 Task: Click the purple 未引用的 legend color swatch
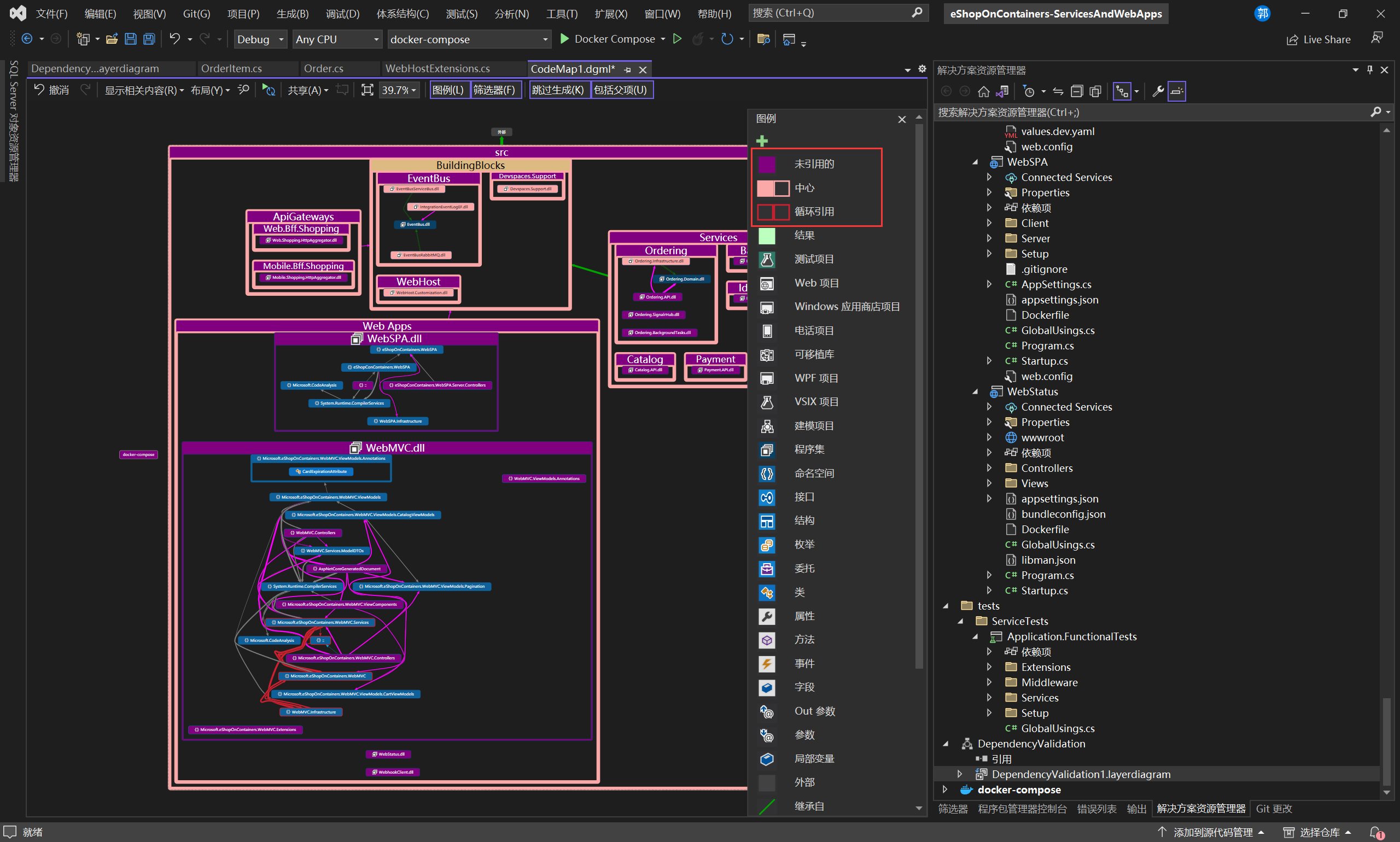coord(767,164)
